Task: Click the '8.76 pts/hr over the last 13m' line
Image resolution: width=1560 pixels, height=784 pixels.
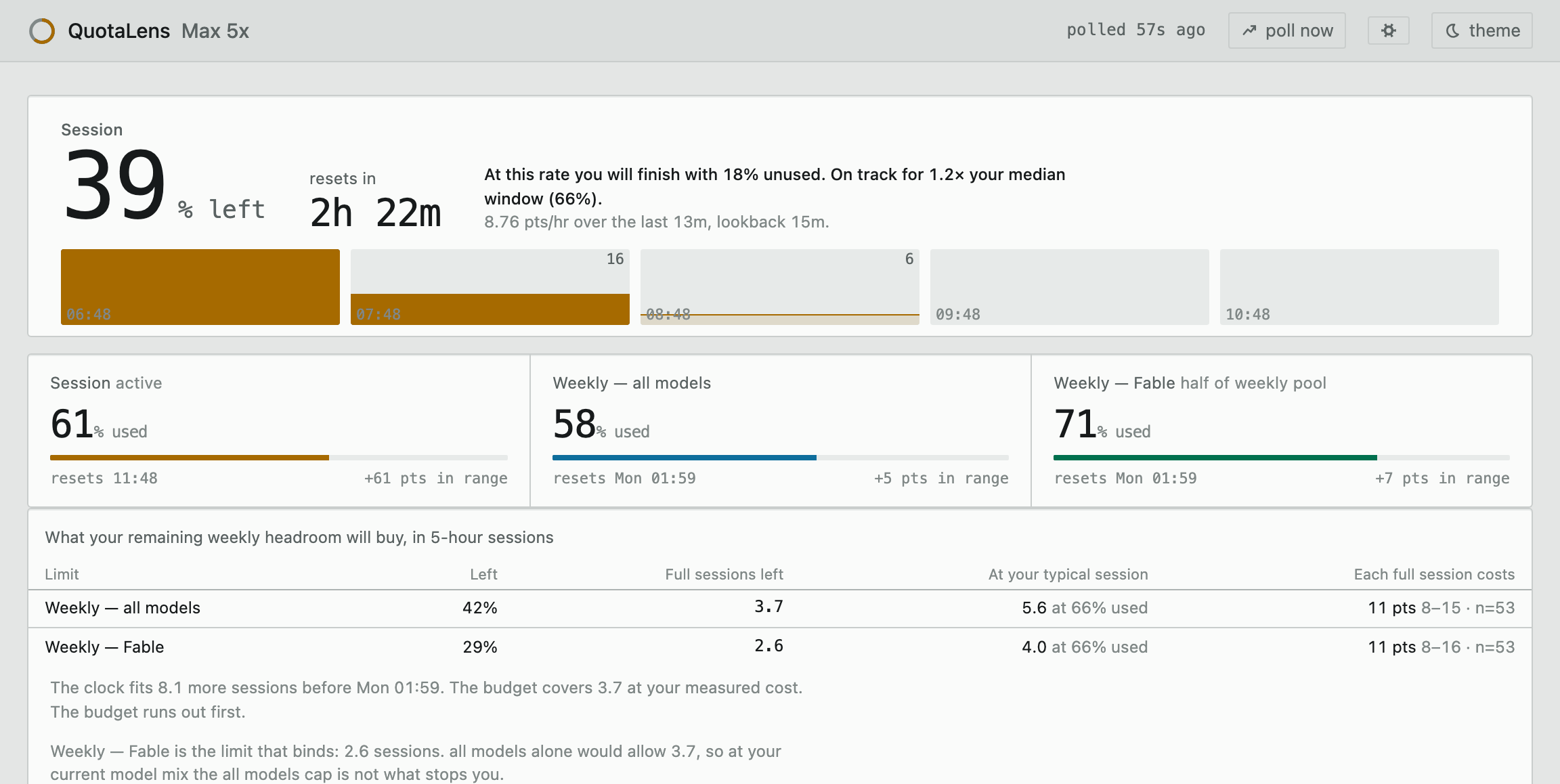Action: (x=657, y=222)
